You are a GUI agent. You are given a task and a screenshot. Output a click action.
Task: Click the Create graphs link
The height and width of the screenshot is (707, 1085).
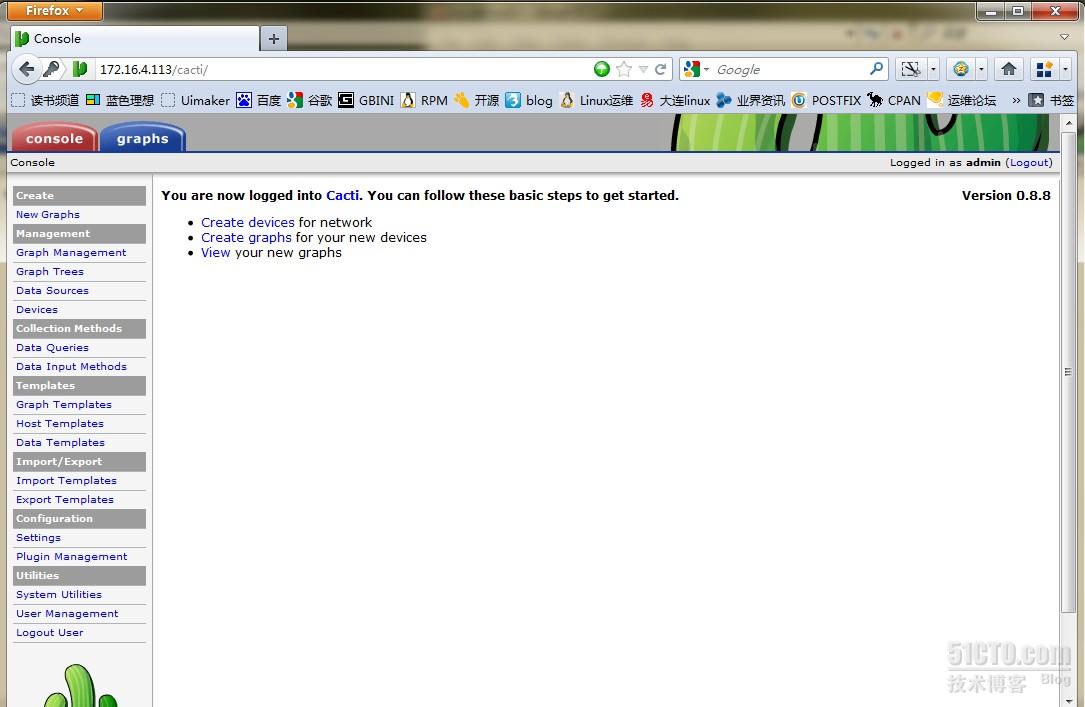pyautogui.click(x=246, y=237)
